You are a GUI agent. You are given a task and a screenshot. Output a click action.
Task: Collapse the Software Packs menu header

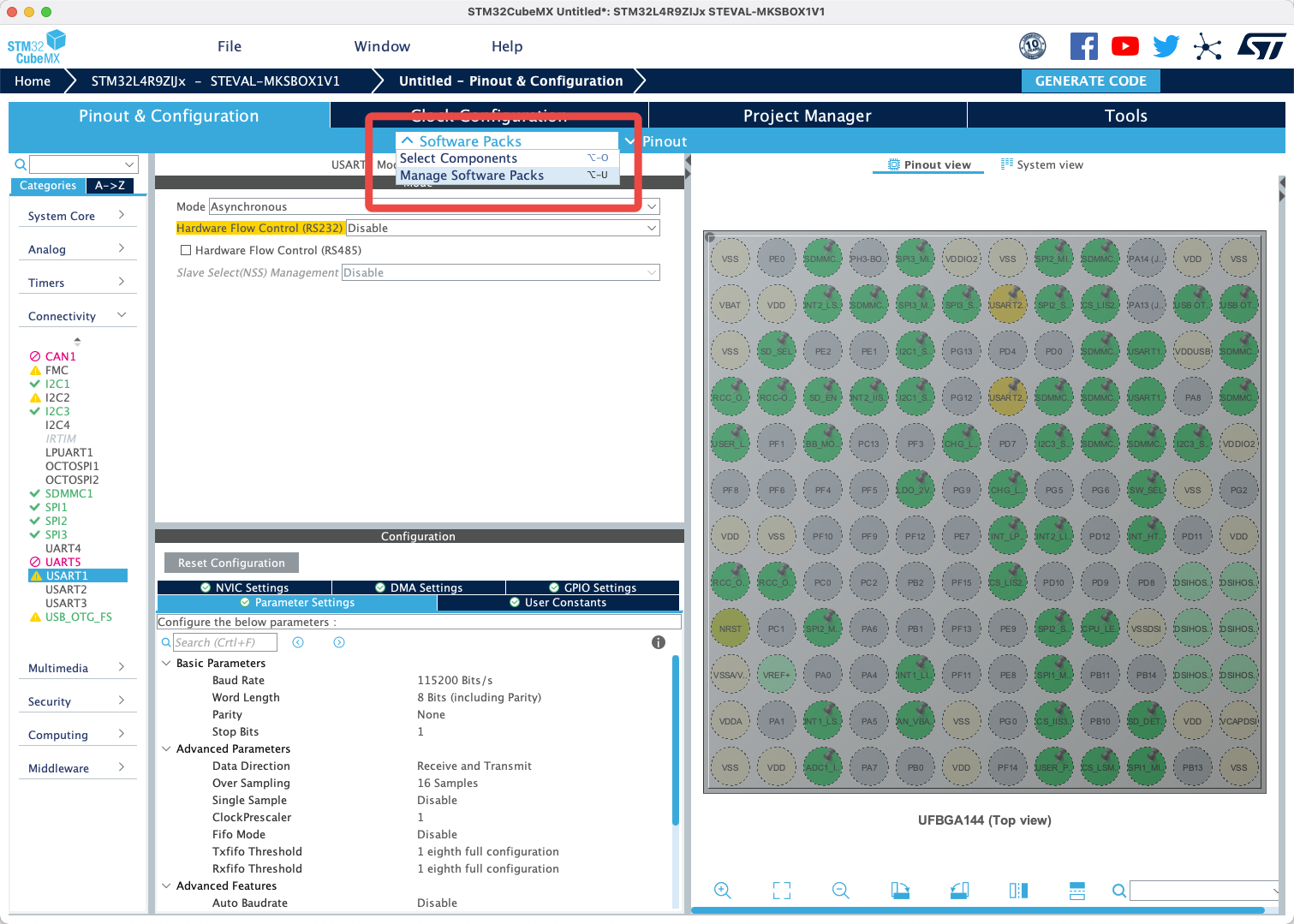click(508, 141)
